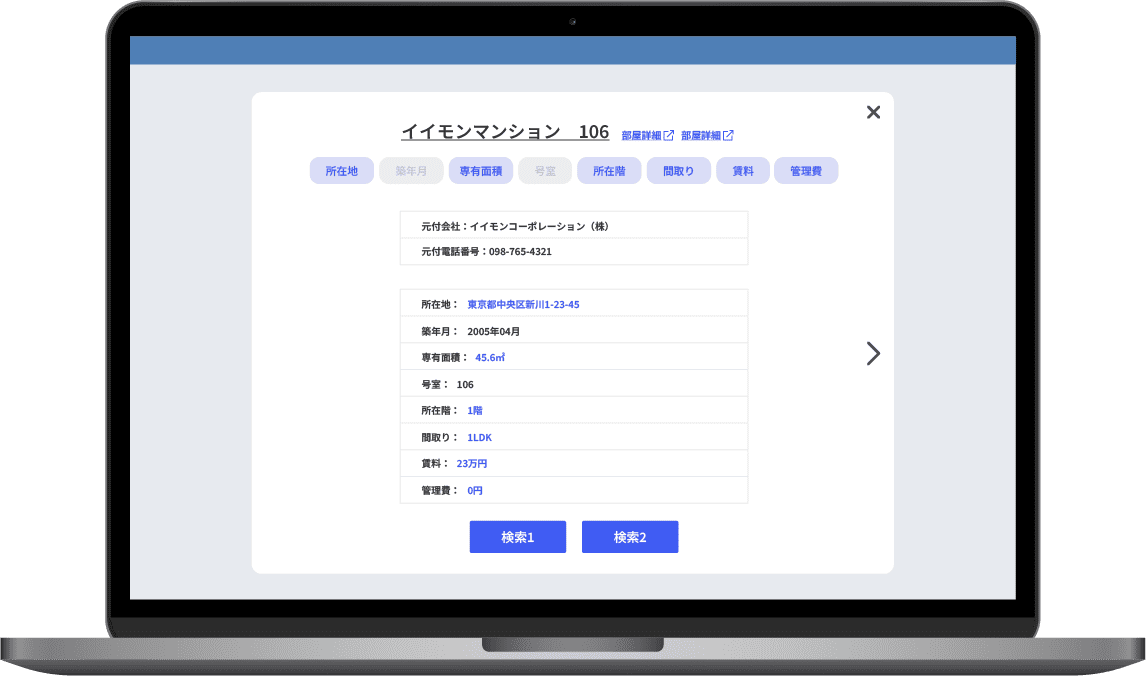Toggle the 所在地 filter chip
This screenshot has height=676, width=1146.
pos(341,171)
